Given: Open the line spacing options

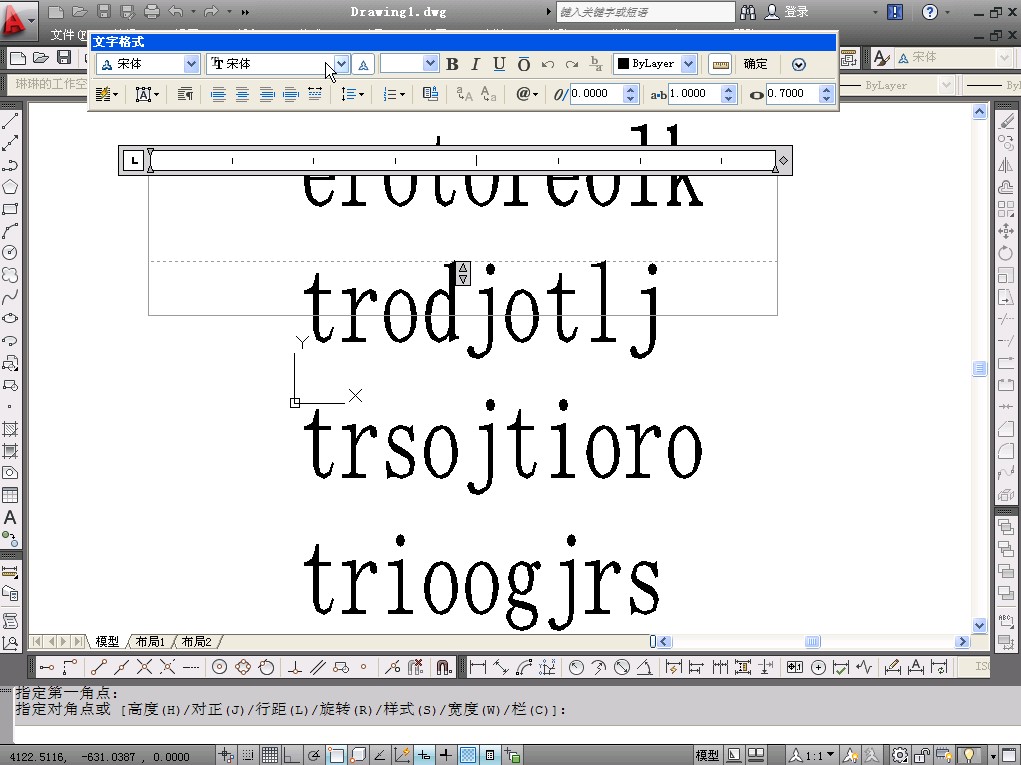Looking at the screenshot, I should tap(352, 94).
